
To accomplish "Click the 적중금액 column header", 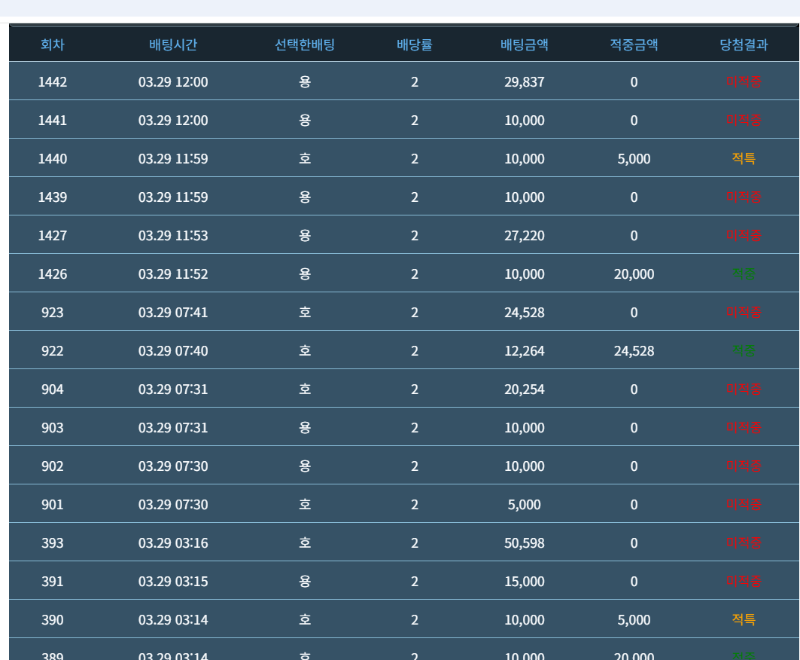I will click(x=633, y=45).
